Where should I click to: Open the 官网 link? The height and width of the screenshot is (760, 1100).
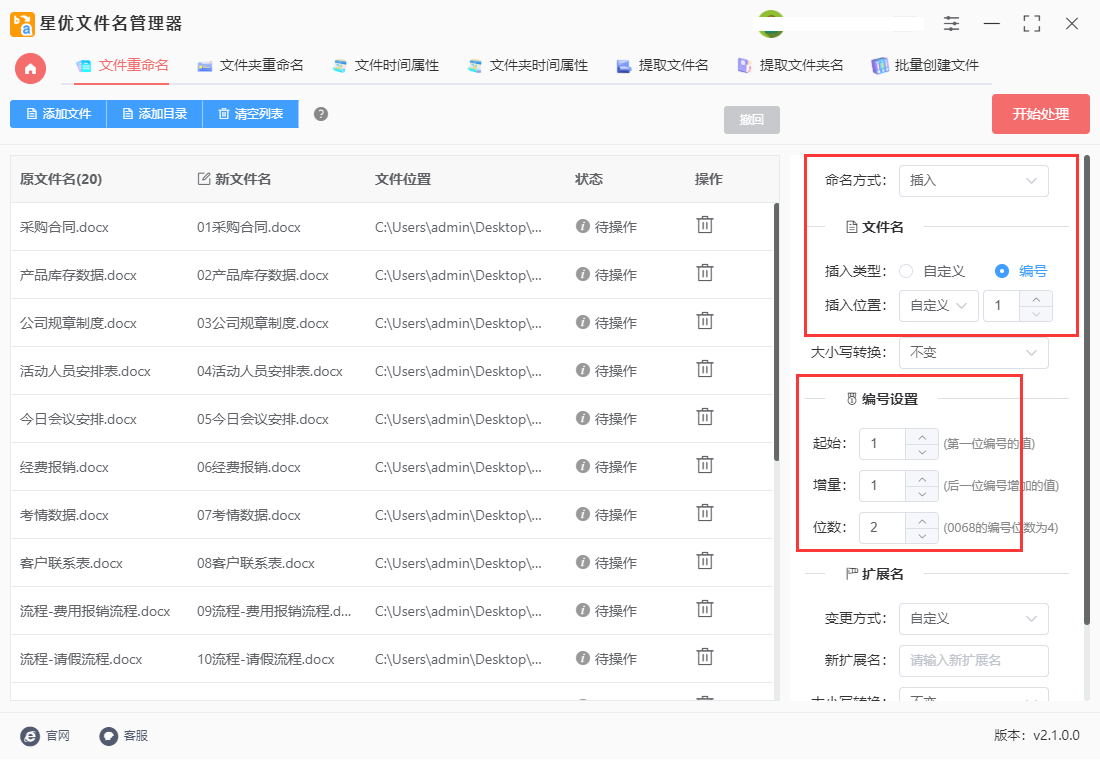click(58, 736)
